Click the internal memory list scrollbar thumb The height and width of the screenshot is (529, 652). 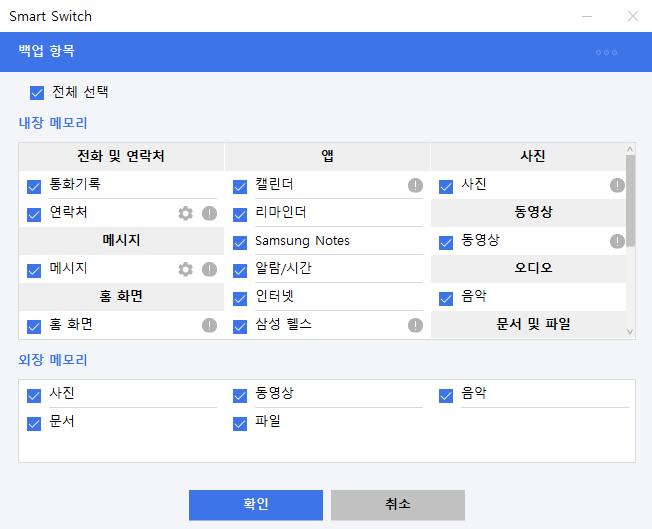click(630, 200)
